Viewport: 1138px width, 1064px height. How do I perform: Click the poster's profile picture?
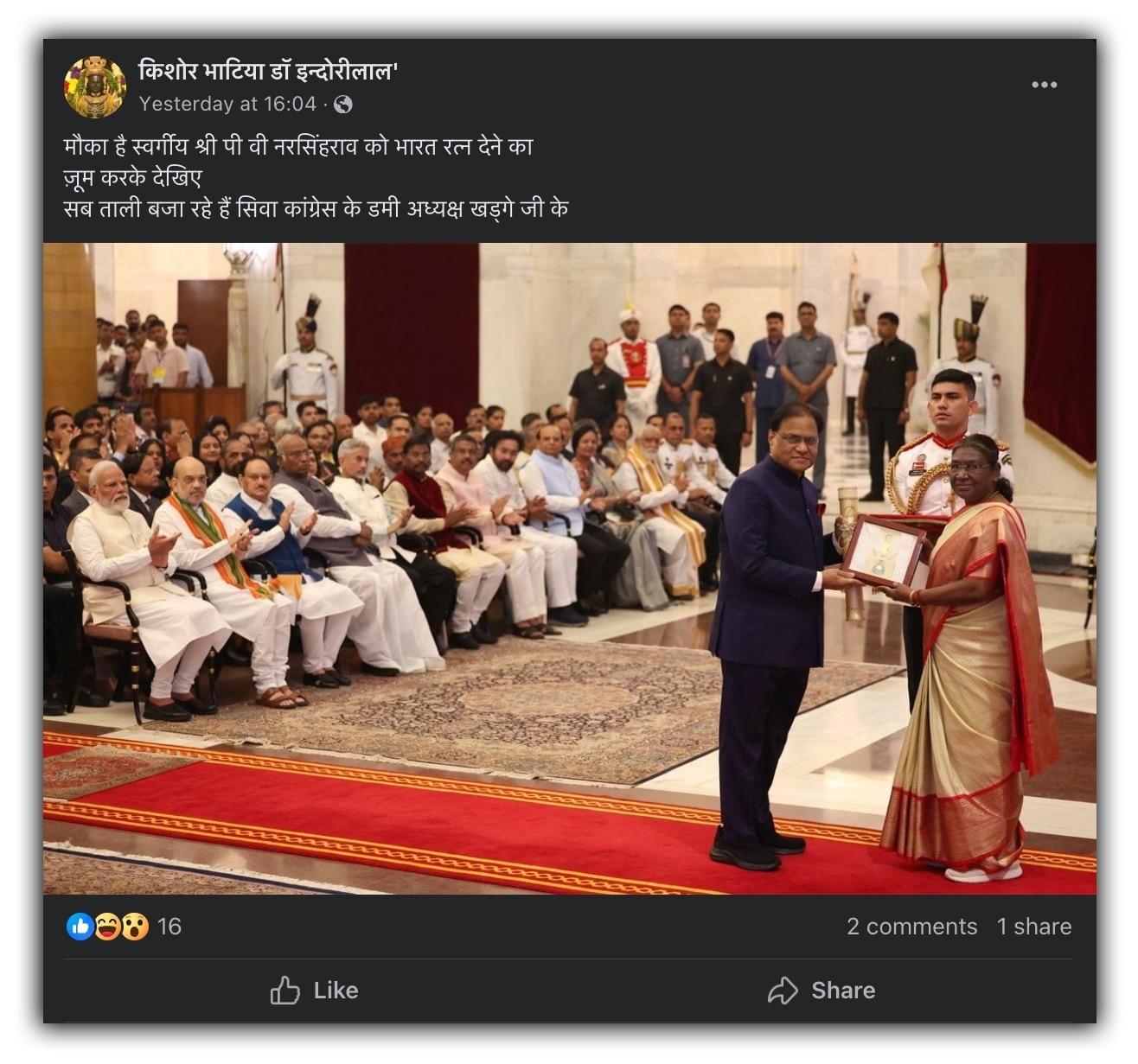pyautogui.click(x=95, y=86)
